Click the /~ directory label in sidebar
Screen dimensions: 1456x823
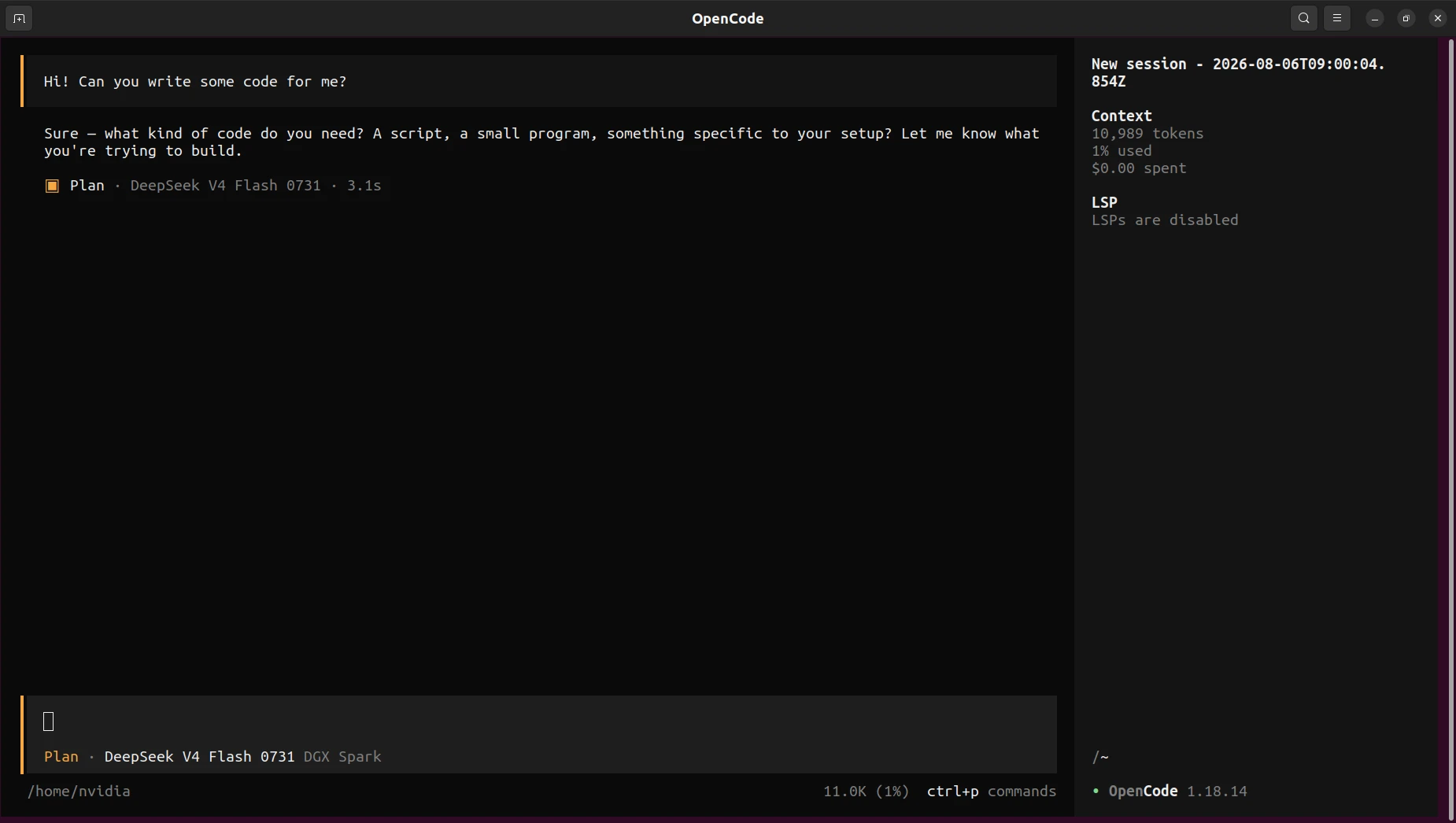(x=1100, y=757)
